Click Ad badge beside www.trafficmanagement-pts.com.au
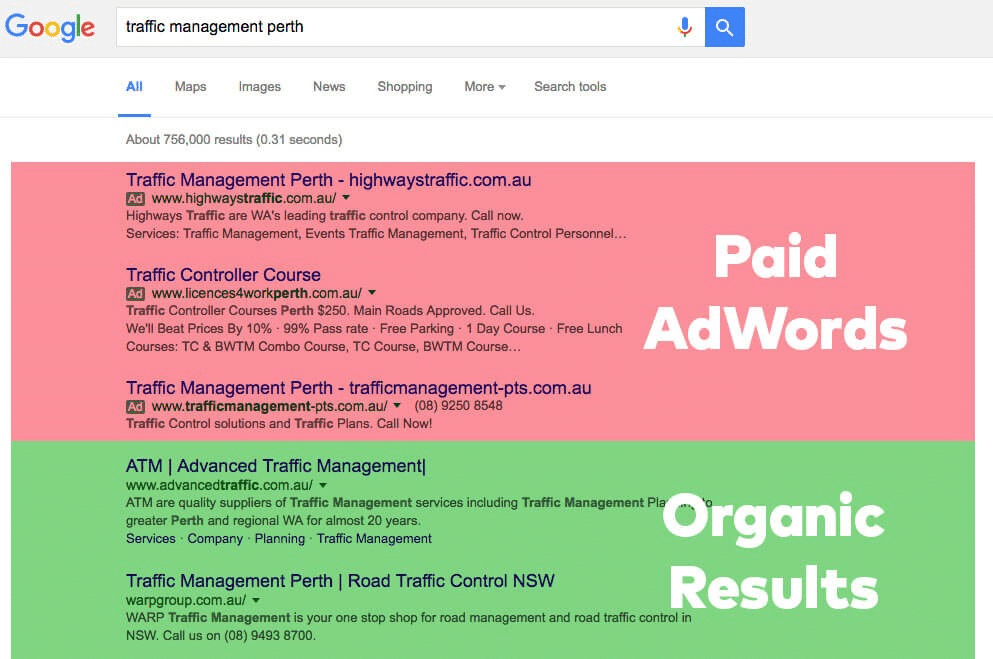The width and height of the screenshot is (993, 659). tap(136, 406)
